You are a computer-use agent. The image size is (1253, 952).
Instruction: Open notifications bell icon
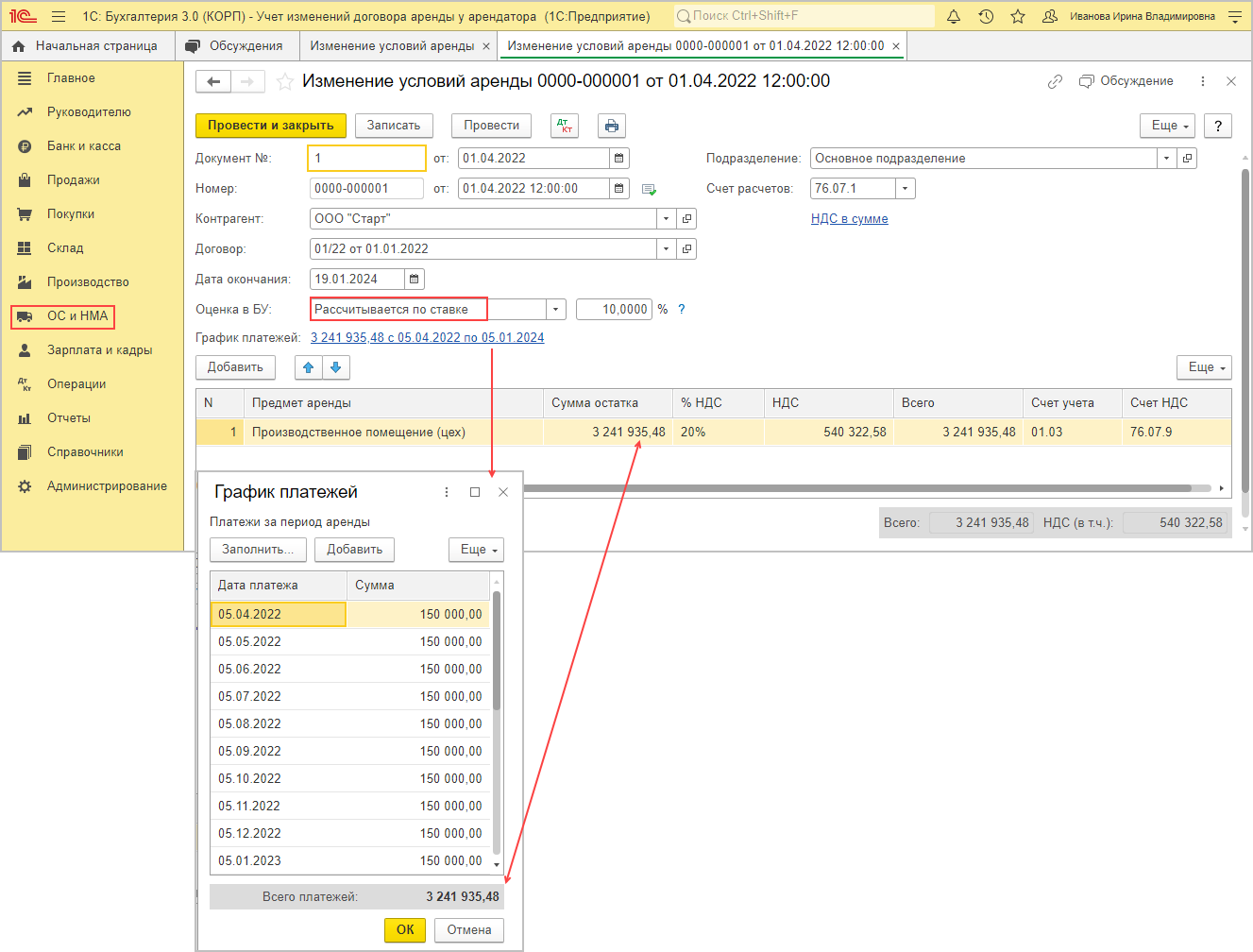(x=954, y=16)
